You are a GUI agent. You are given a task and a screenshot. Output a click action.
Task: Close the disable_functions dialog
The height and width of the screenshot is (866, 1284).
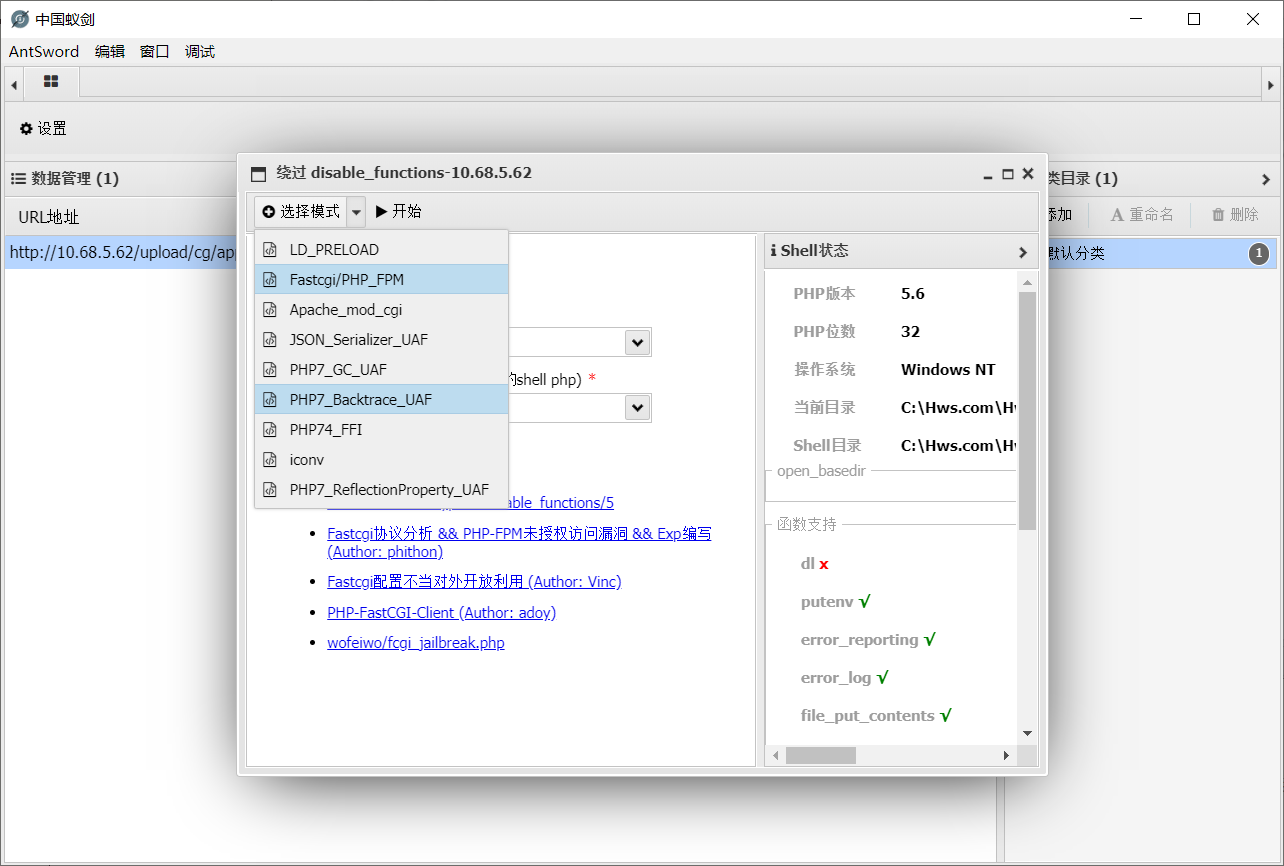pyautogui.click(x=1027, y=174)
